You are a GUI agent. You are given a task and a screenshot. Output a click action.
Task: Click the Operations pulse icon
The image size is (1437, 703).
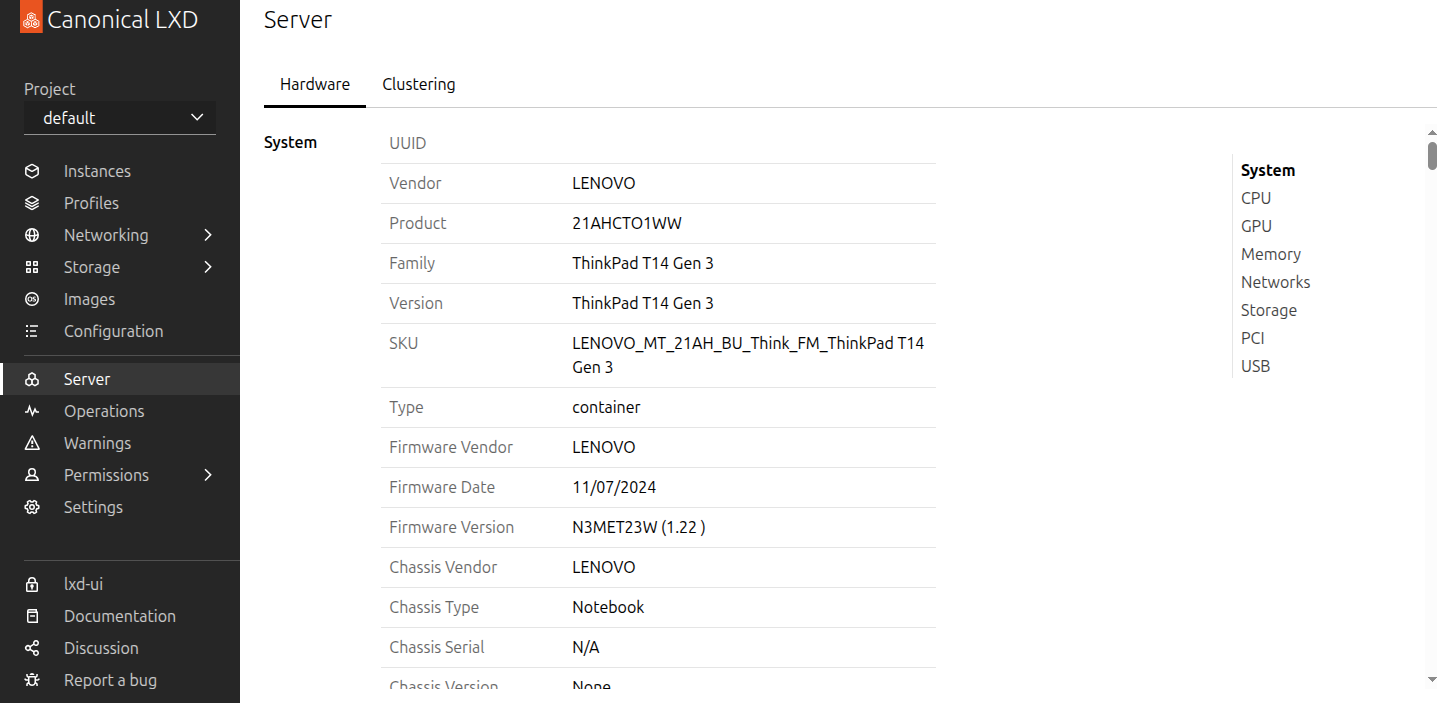pos(32,411)
